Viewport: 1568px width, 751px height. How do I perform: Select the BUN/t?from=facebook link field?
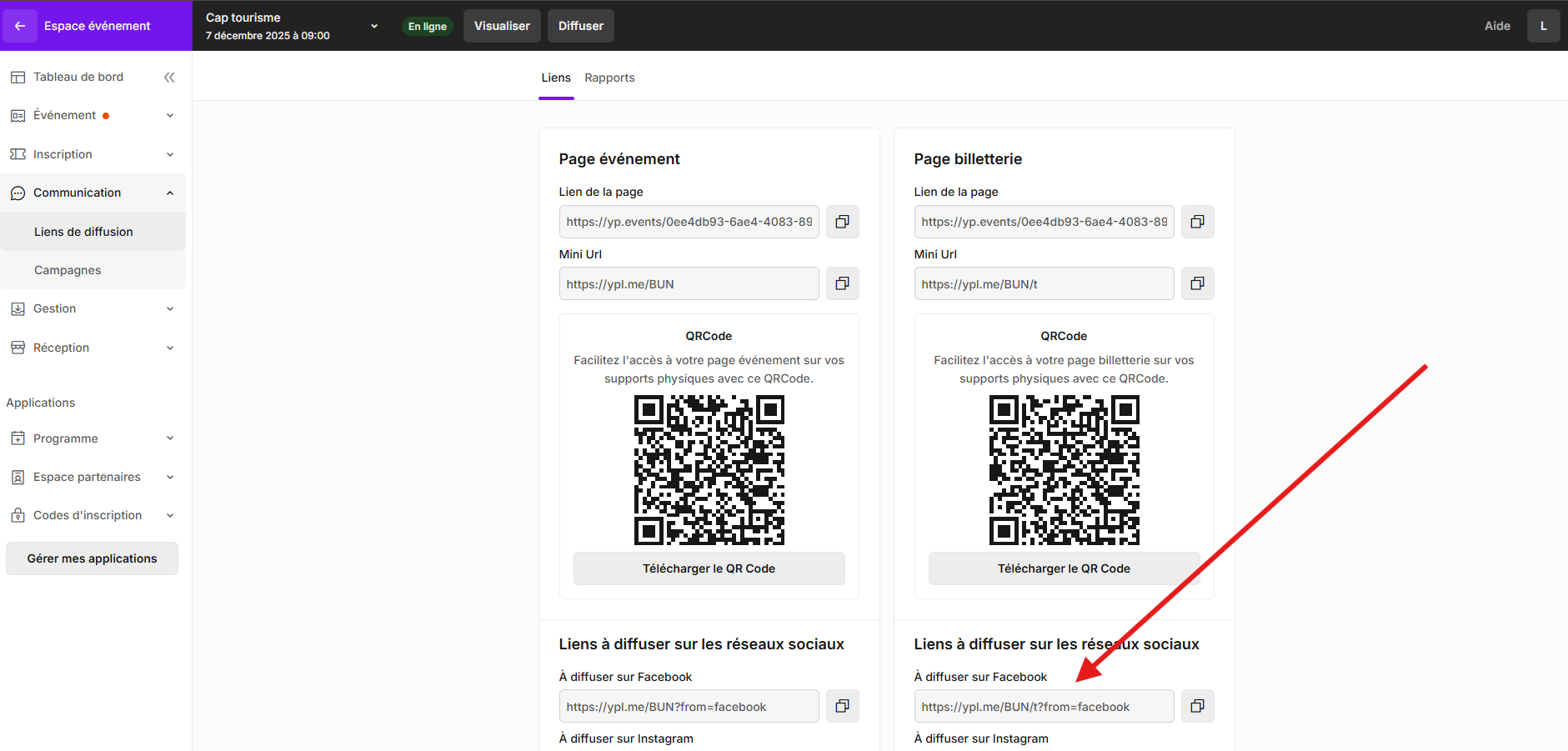[1044, 706]
